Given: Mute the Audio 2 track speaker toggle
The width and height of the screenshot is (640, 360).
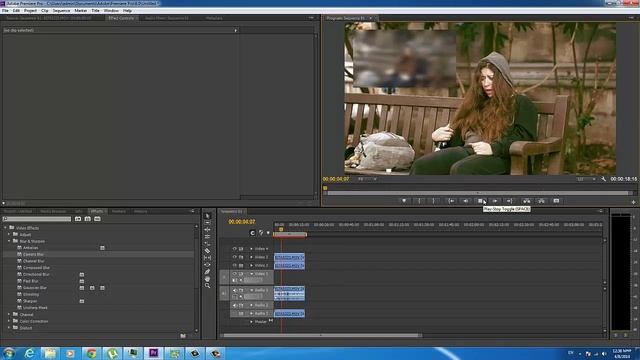Looking at the screenshot, I should tap(235, 305).
